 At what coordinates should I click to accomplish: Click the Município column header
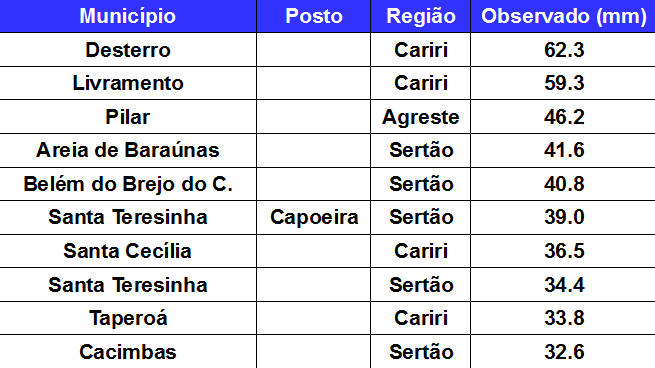(x=127, y=16)
